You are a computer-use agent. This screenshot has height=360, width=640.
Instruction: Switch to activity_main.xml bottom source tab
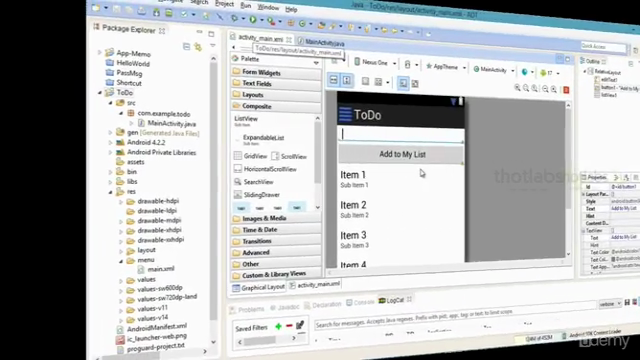point(314,285)
